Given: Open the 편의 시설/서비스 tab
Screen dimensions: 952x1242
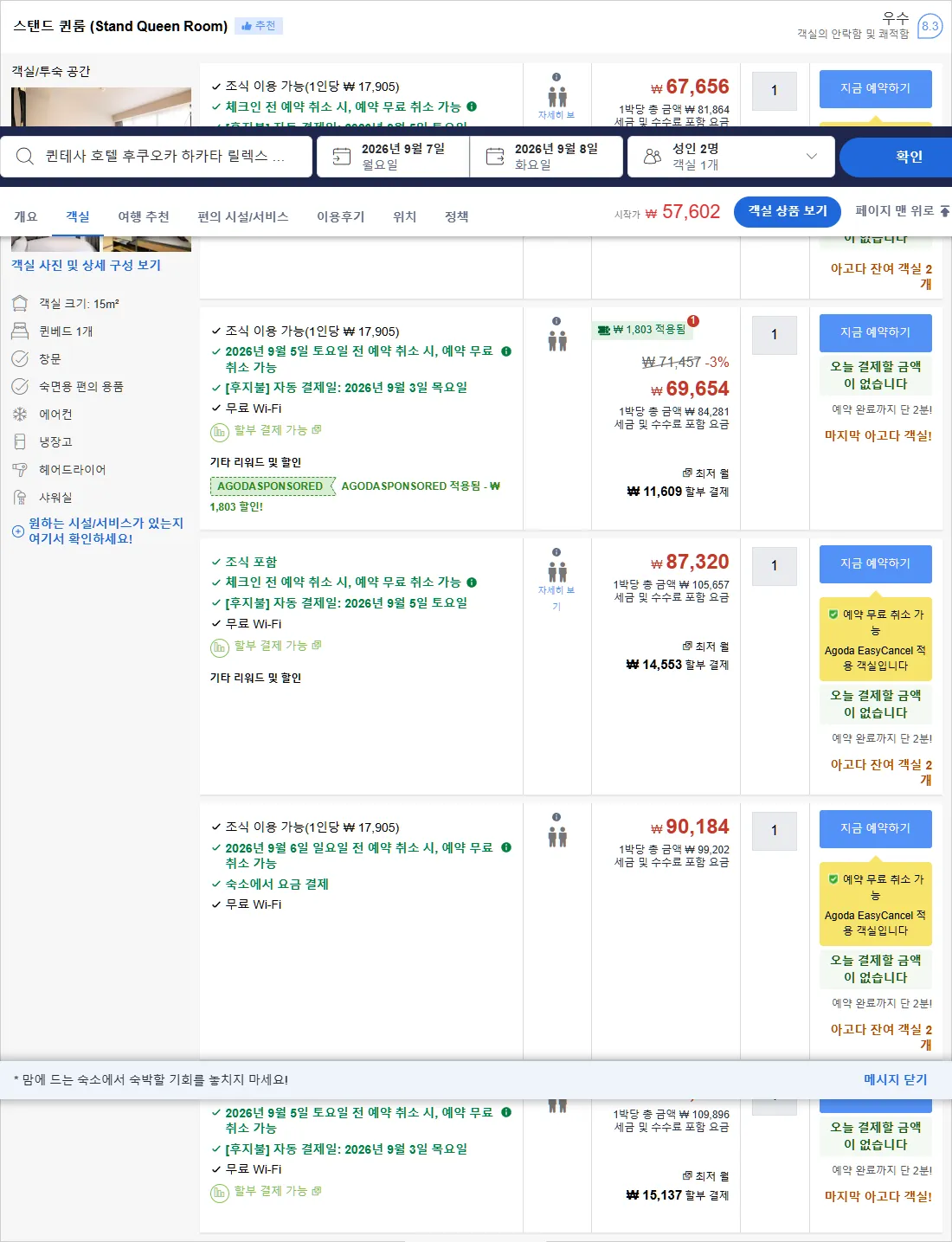Looking at the screenshot, I should 243,216.
